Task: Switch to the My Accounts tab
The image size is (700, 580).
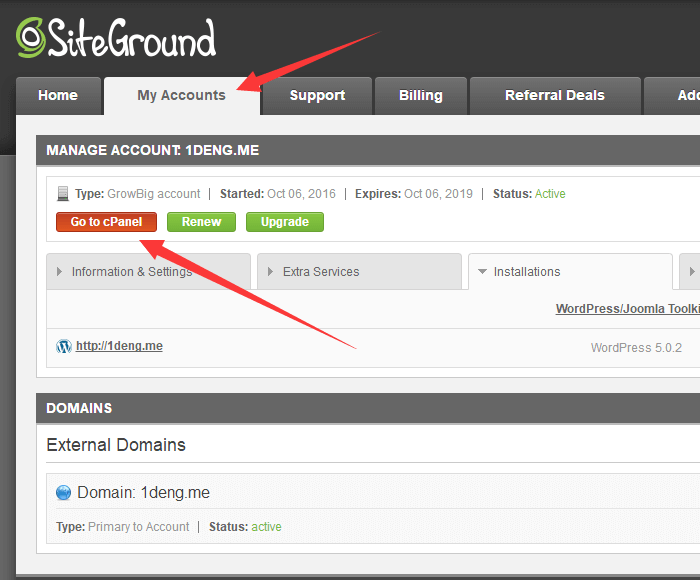Action: [x=182, y=96]
